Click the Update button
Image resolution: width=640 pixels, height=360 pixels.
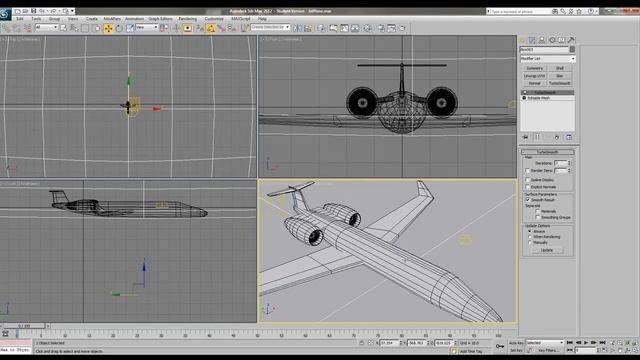click(547, 250)
